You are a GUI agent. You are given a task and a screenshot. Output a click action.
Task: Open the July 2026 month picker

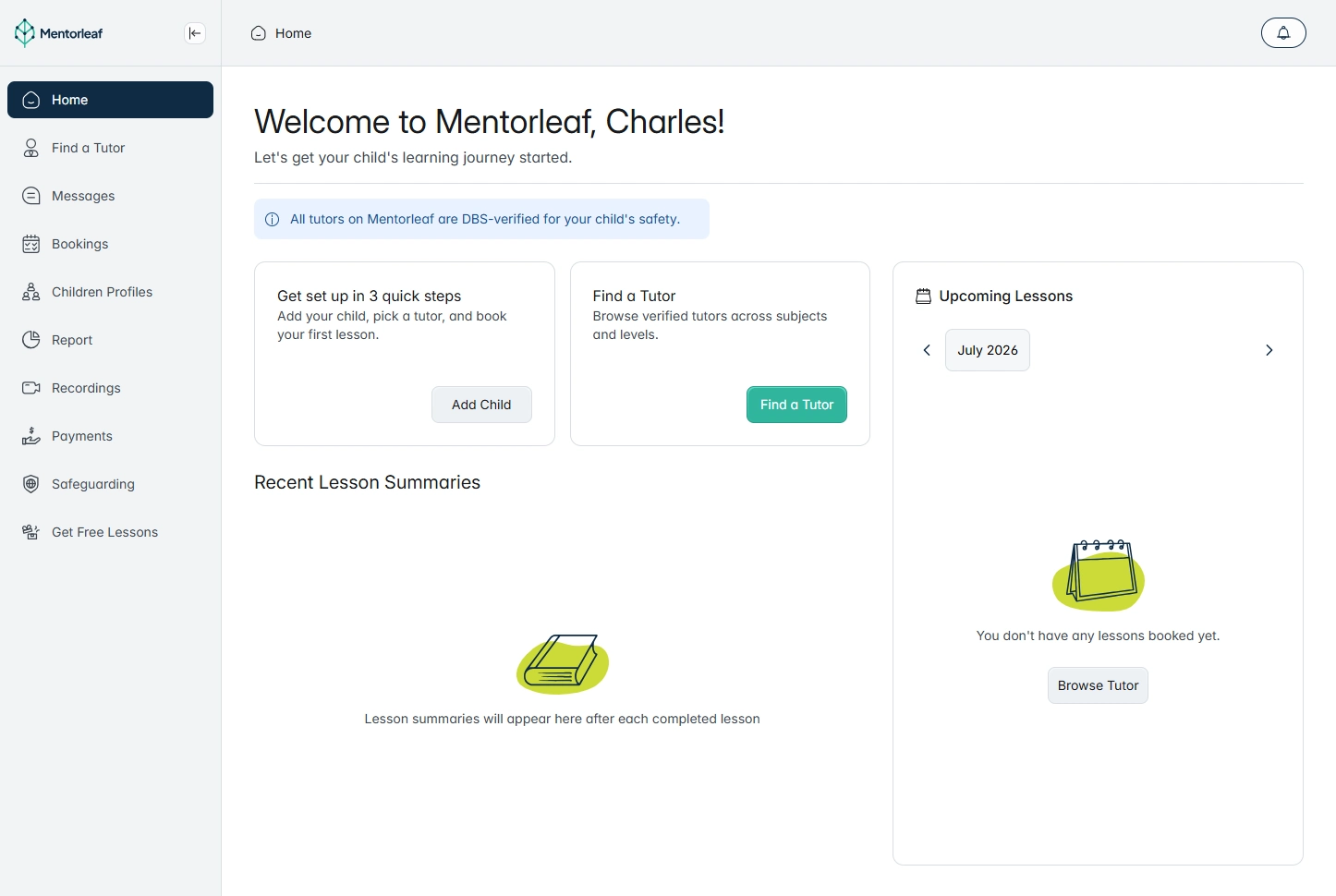(987, 350)
